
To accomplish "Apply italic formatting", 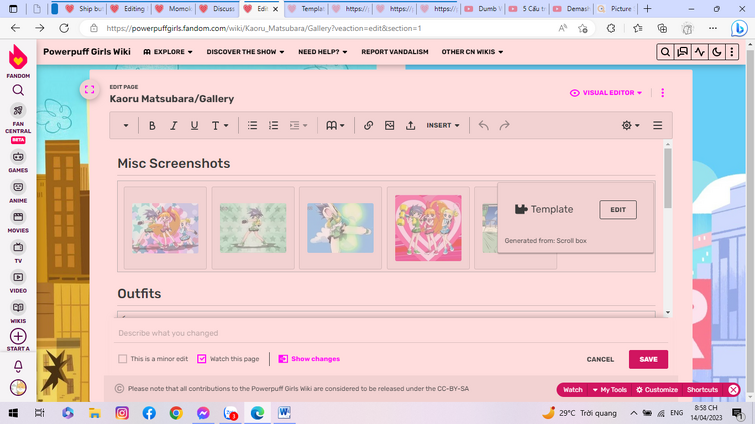I will [173, 126].
